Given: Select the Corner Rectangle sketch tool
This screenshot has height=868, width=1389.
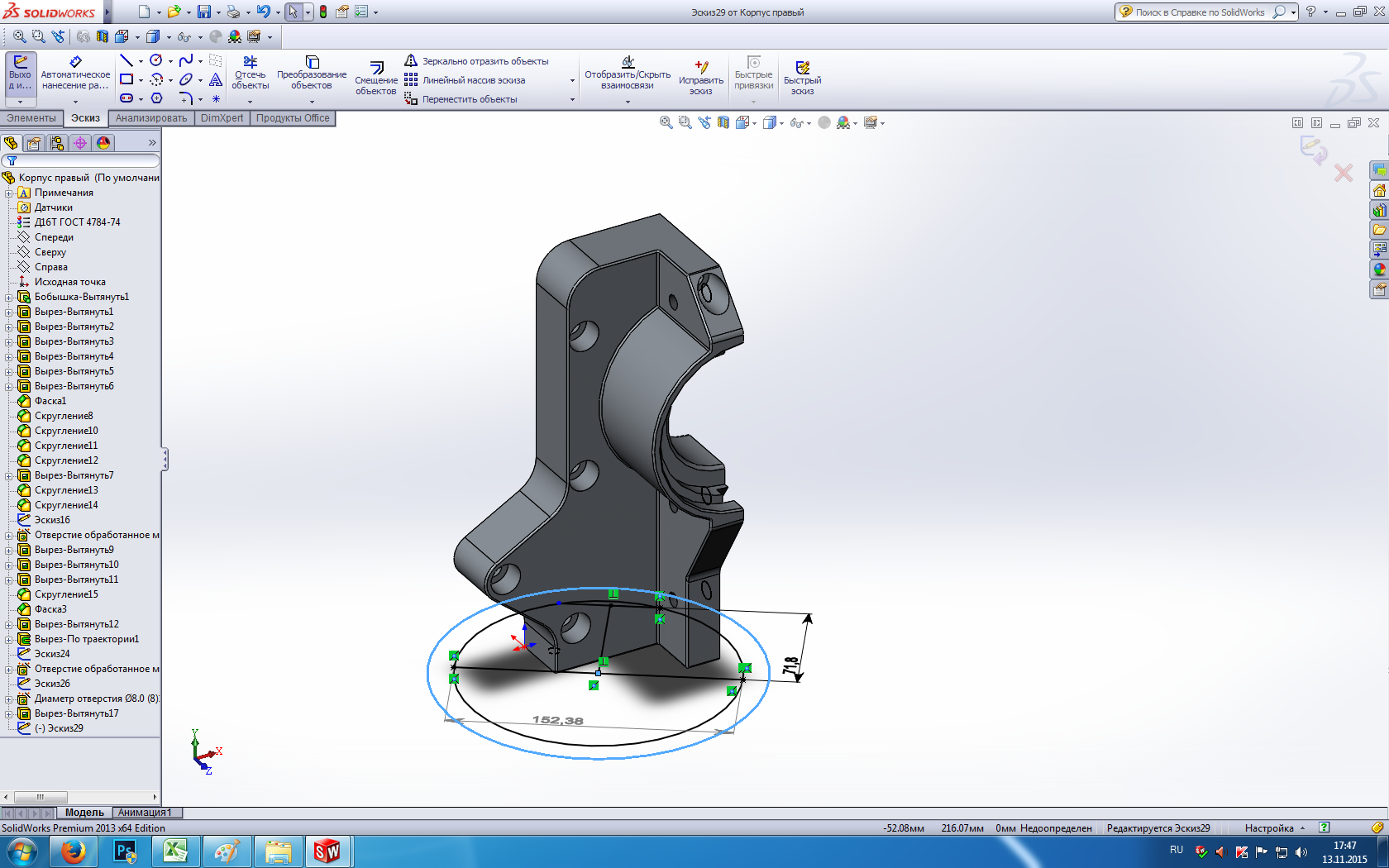Looking at the screenshot, I should point(126,79).
